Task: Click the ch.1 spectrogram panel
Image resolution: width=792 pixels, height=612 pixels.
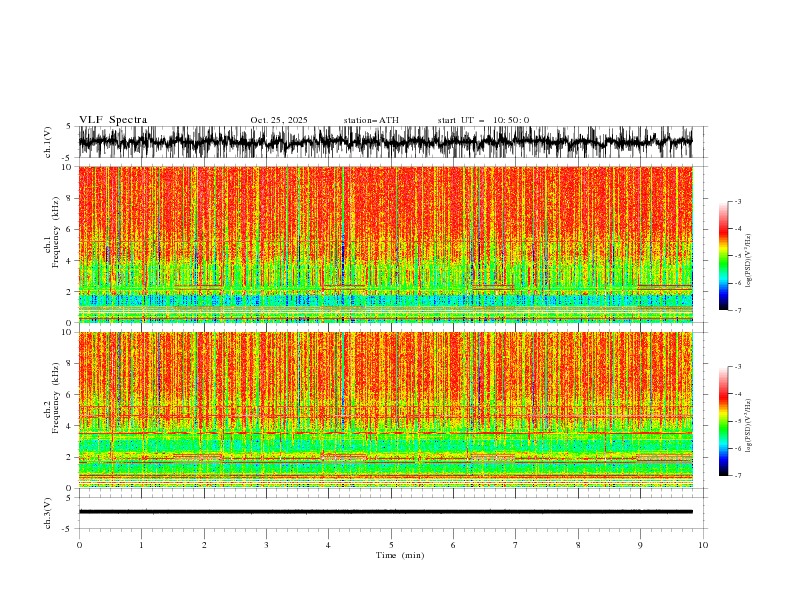Action: [x=385, y=244]
